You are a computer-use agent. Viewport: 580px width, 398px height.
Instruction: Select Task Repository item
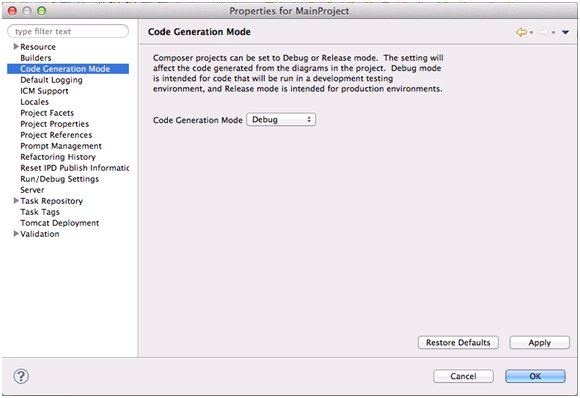coord(51,201)
